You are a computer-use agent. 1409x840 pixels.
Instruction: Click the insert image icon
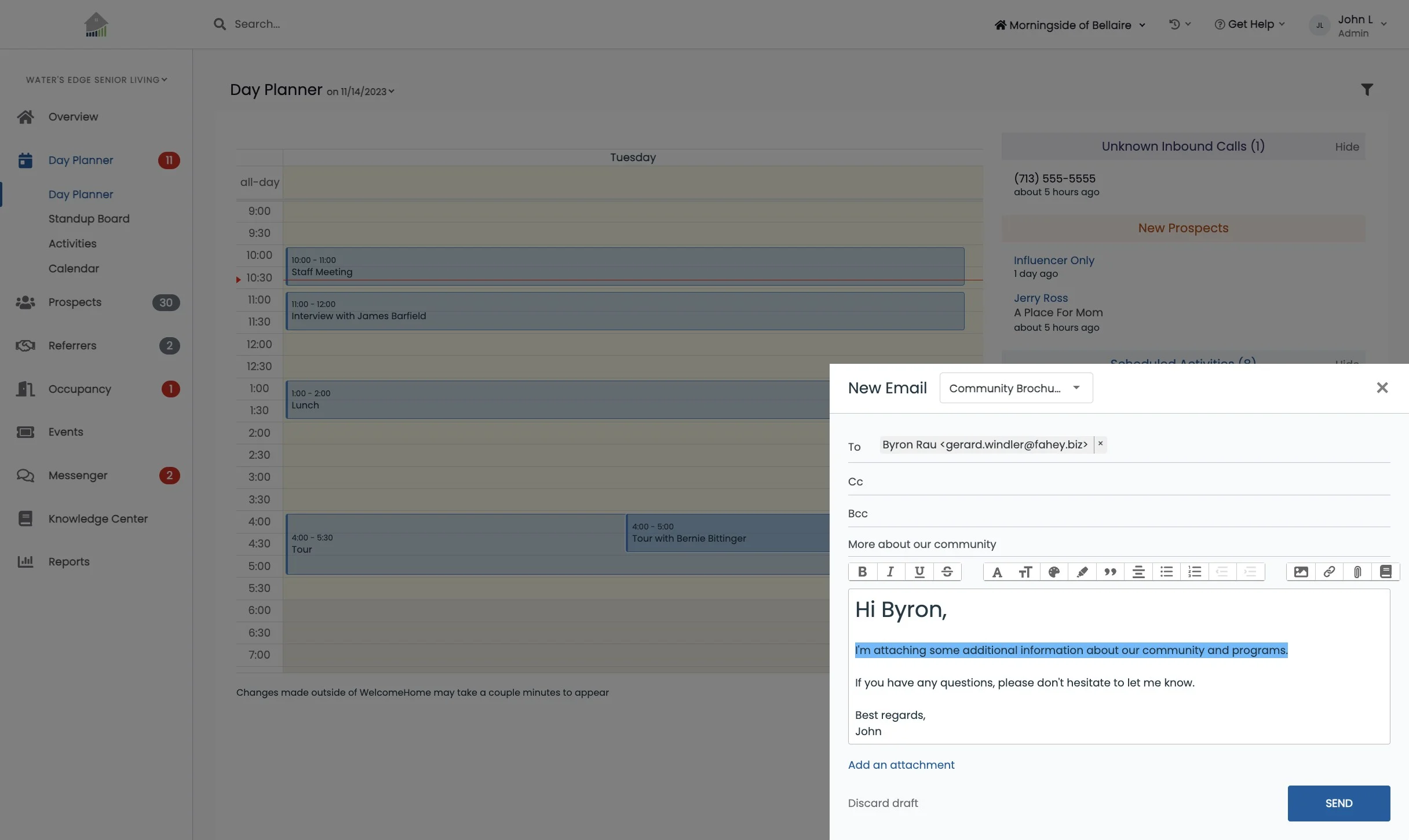(x=1301, y=572)
